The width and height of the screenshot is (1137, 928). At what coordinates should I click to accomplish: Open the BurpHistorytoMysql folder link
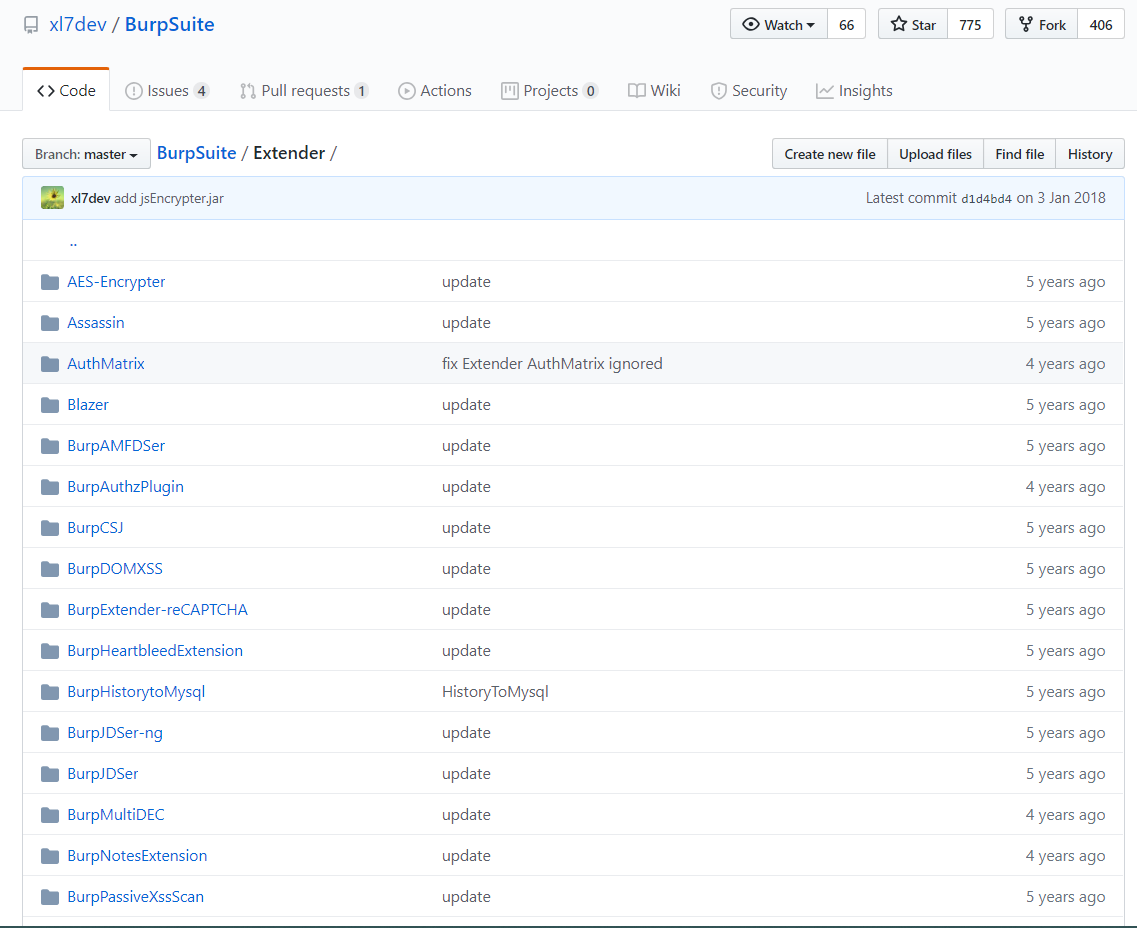coord(136,692)
